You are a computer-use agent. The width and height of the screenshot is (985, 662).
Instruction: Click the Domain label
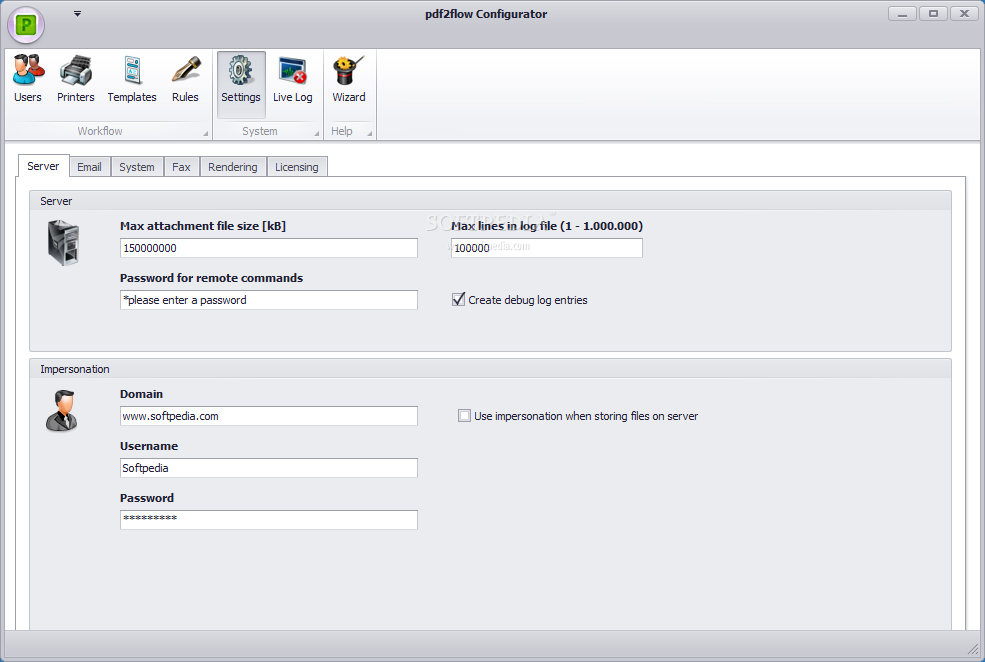pyautogui.click(x=141, y=394)
